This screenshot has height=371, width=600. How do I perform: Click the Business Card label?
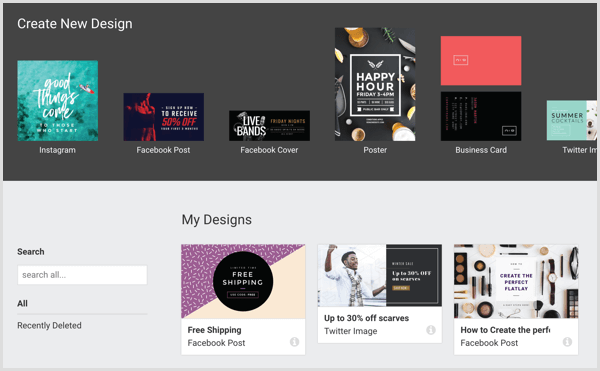pos(481,150)
